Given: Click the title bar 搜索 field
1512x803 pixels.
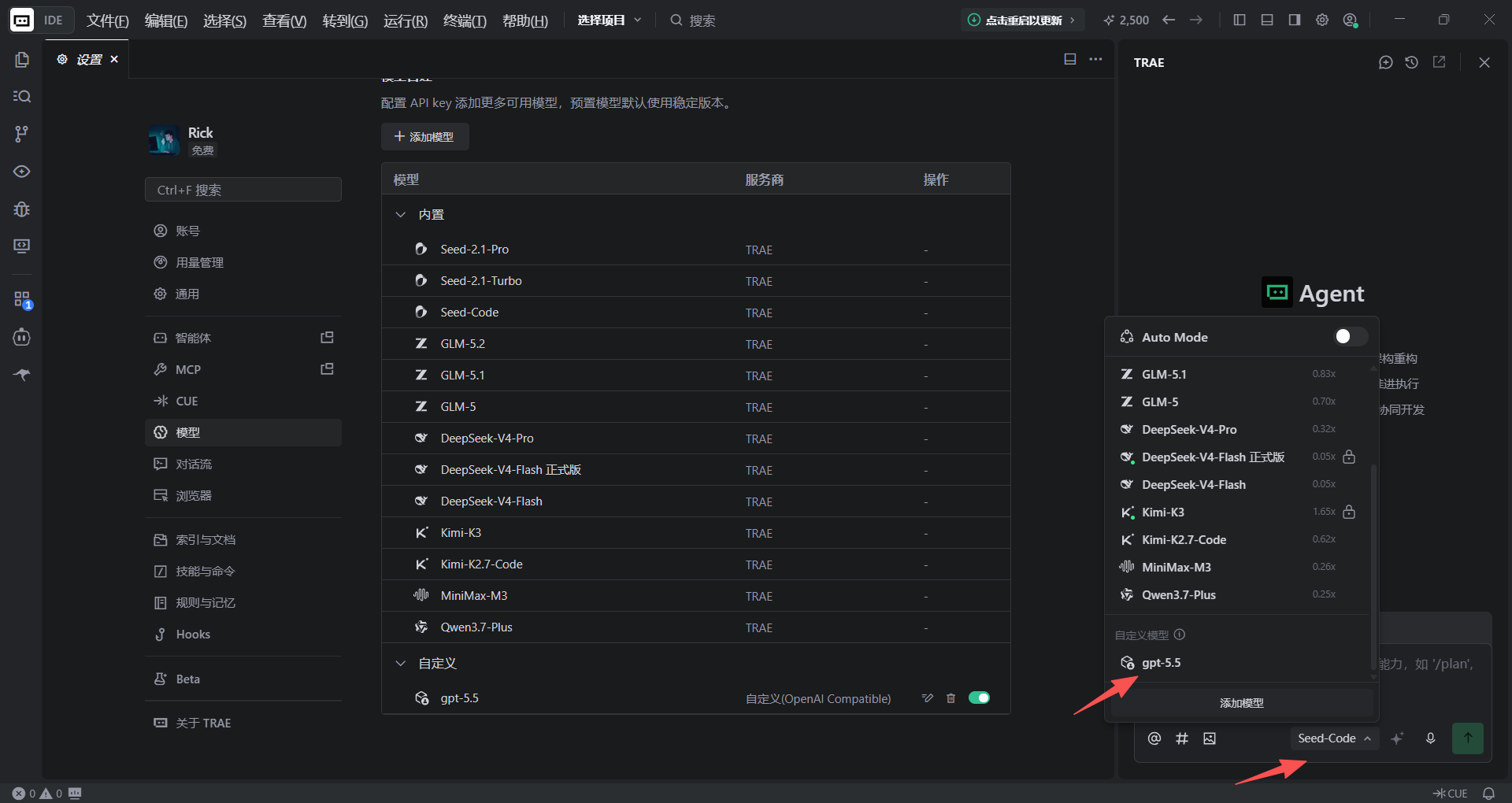Looking at the screenshot, I should [x=693, y=20].
